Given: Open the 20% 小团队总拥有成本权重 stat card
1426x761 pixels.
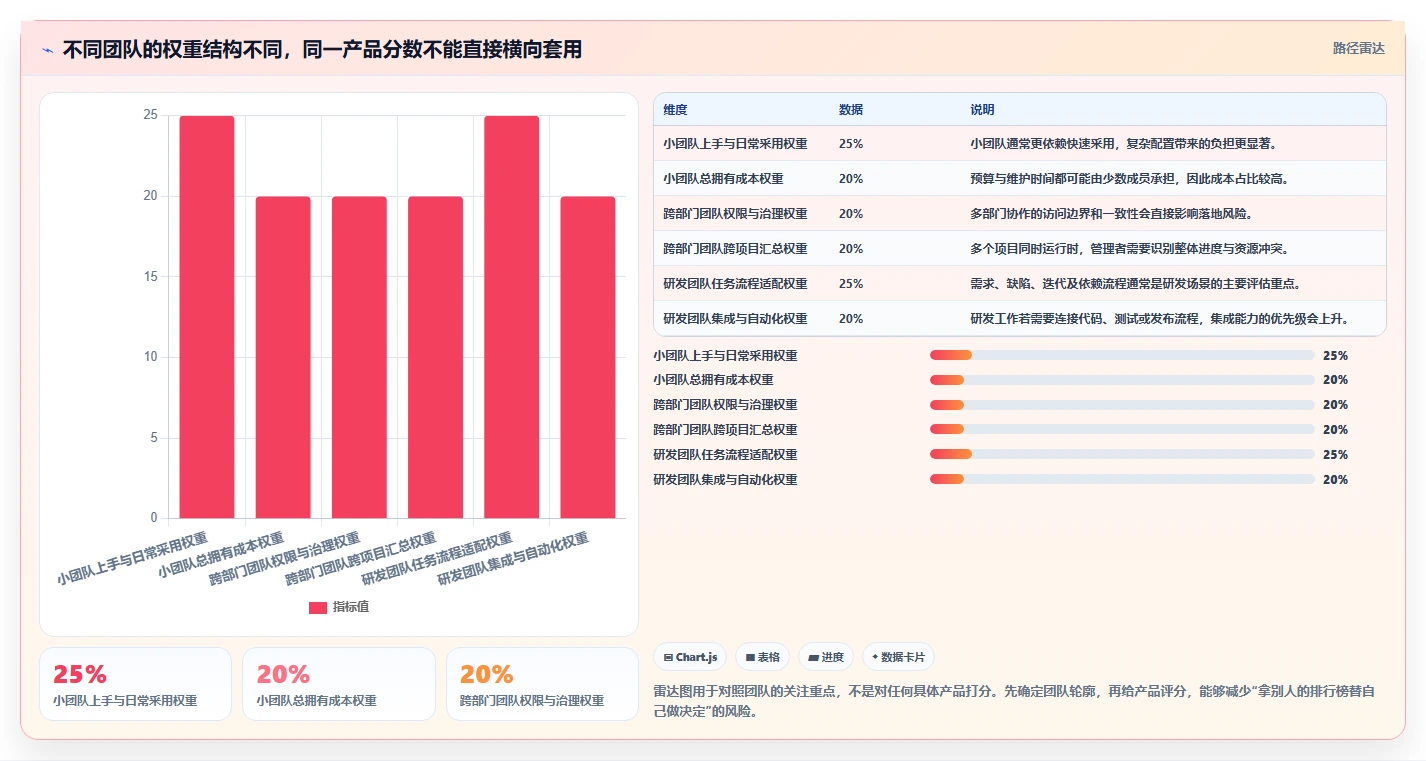Looking at the screenshot, I should coord(338,684).
